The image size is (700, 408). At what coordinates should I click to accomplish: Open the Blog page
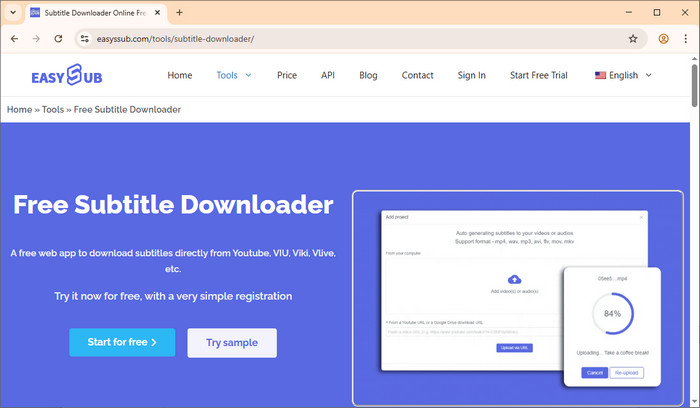pos(368,75)
